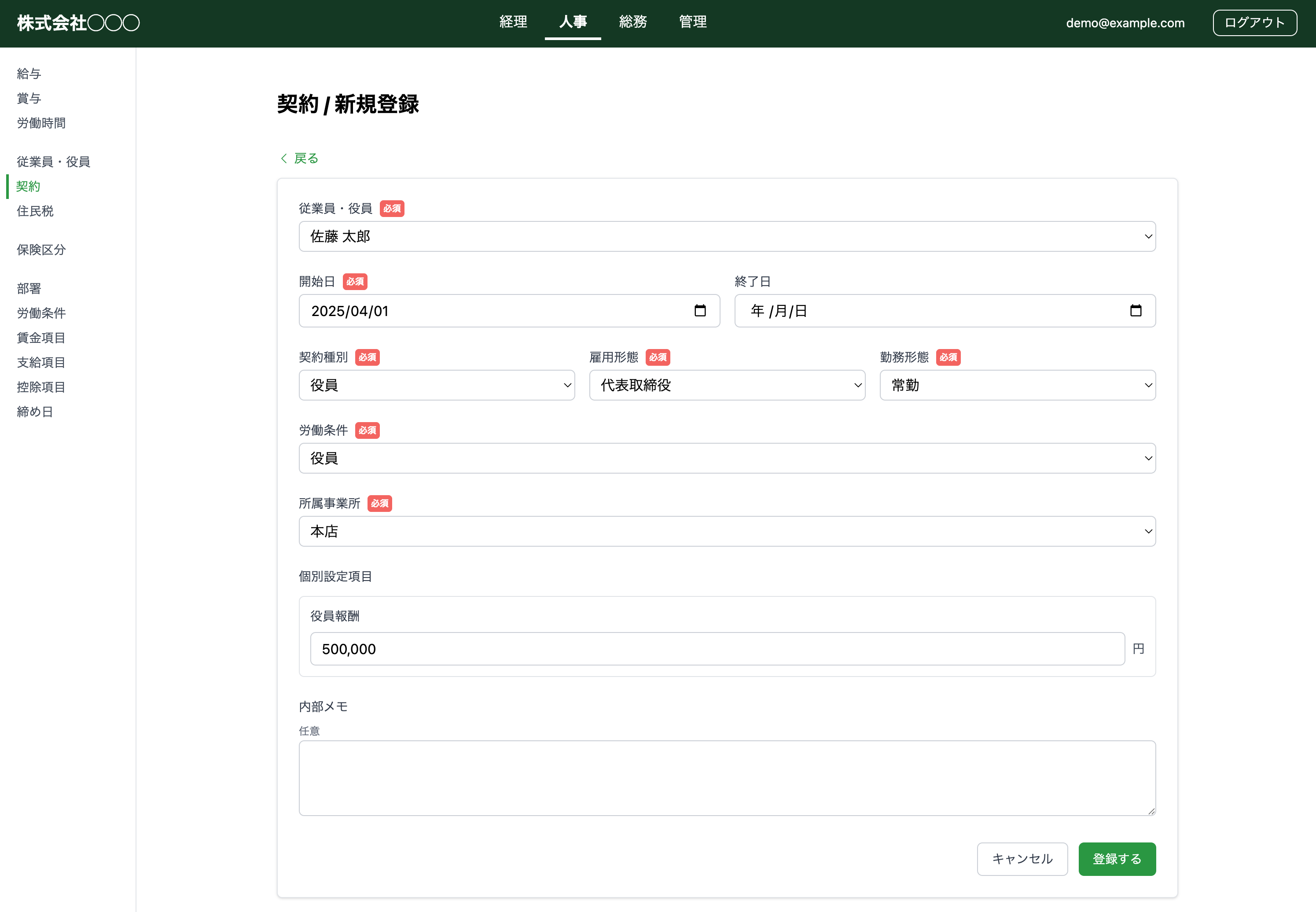Viewport: 1316px width, 912px height.
Task: Open the 労働条件 dropdown in the form
Action: [x=726, y=458]
